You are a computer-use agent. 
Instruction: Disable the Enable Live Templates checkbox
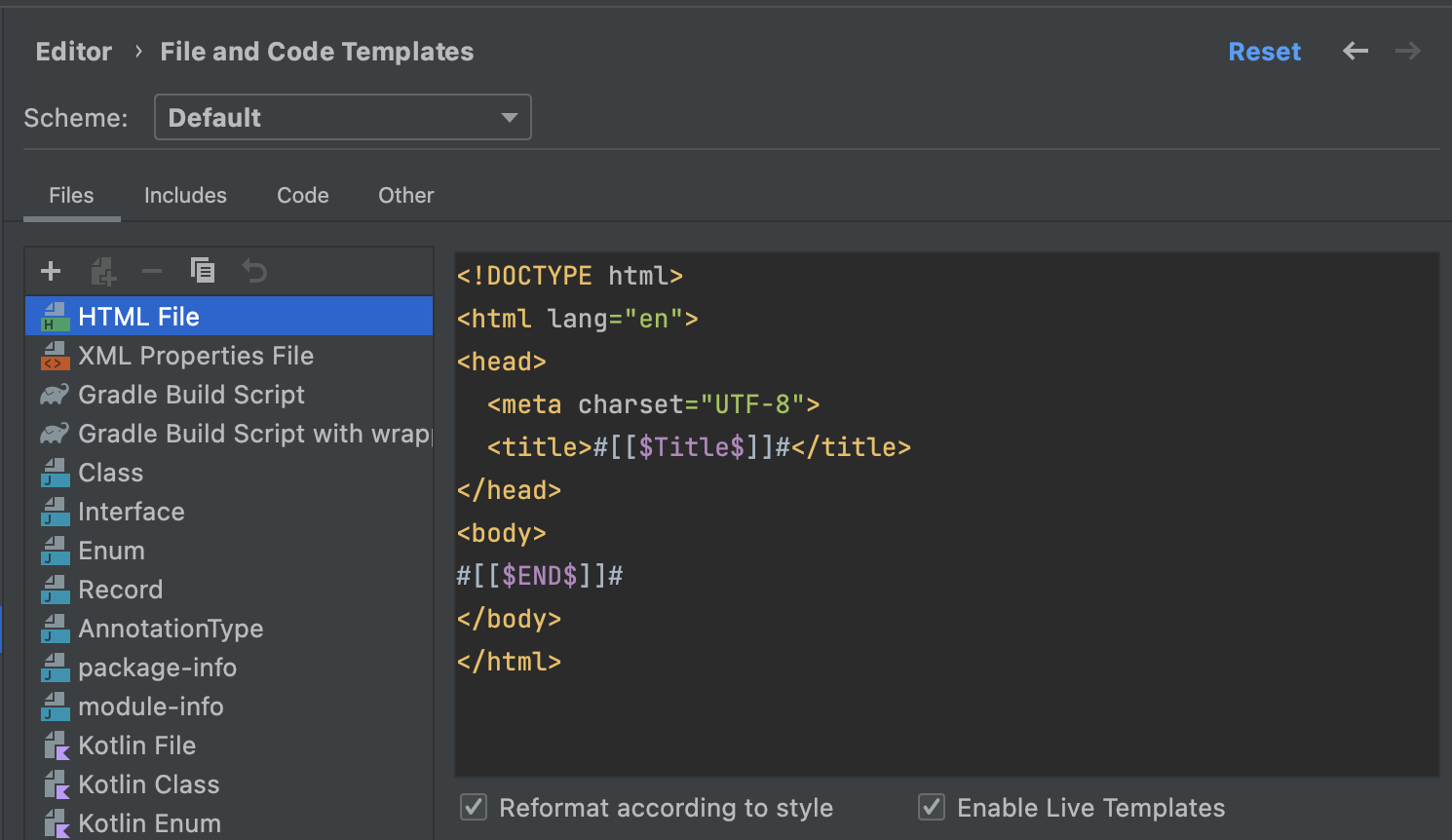click(x=932, y=807)
